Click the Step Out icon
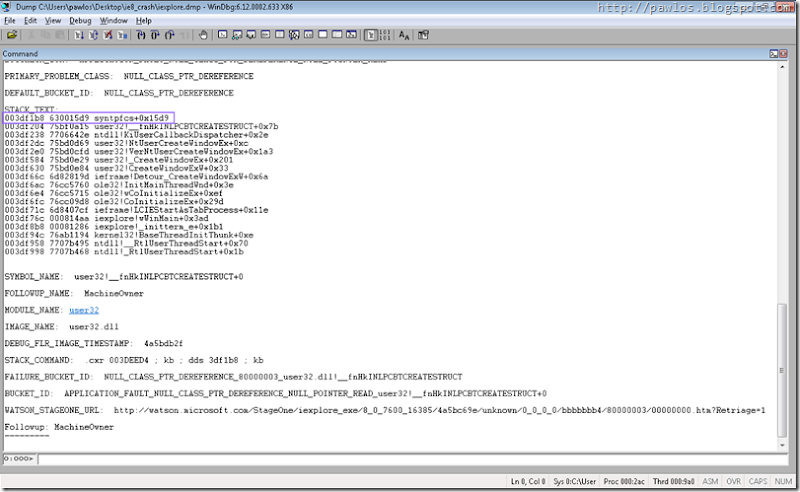The image size is (800, 492). click(x=169, y=35)
